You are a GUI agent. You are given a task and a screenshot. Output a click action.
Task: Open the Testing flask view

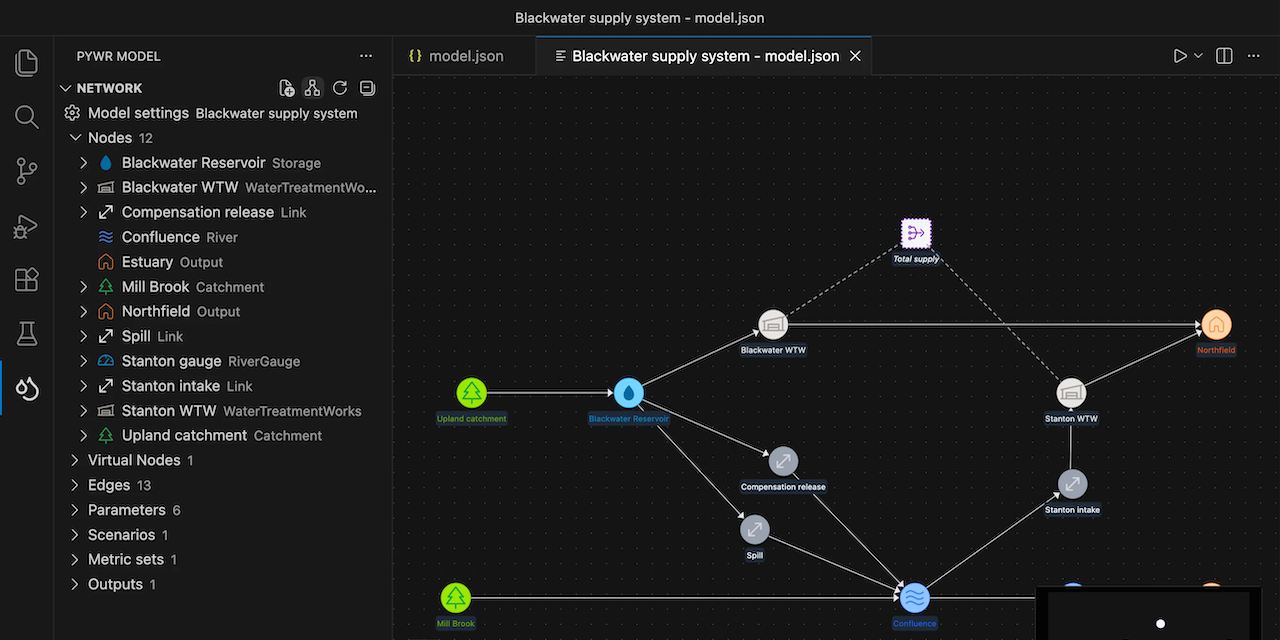pyautogui.click(x=27, y=334)
